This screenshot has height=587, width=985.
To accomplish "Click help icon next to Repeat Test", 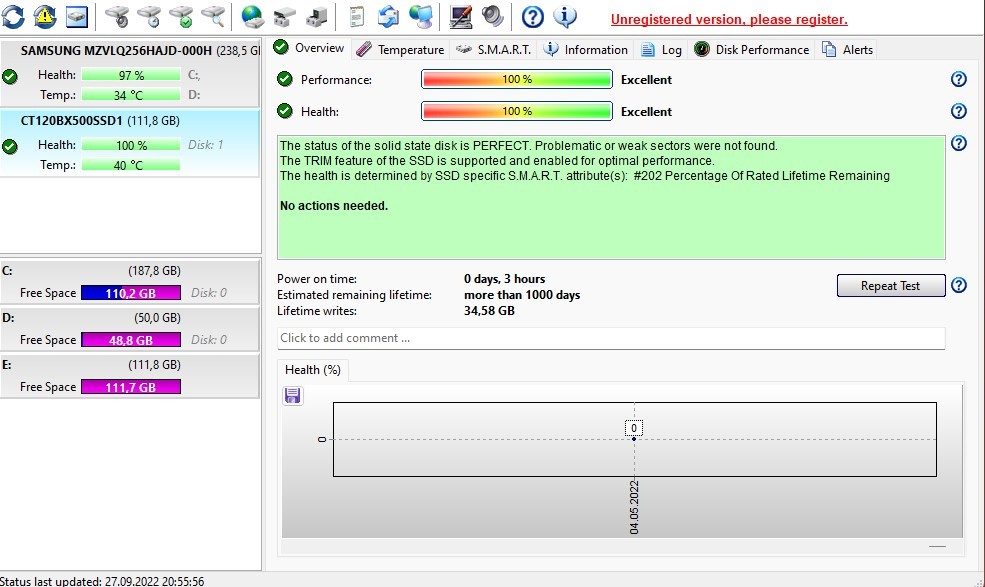I will [959, 285].
